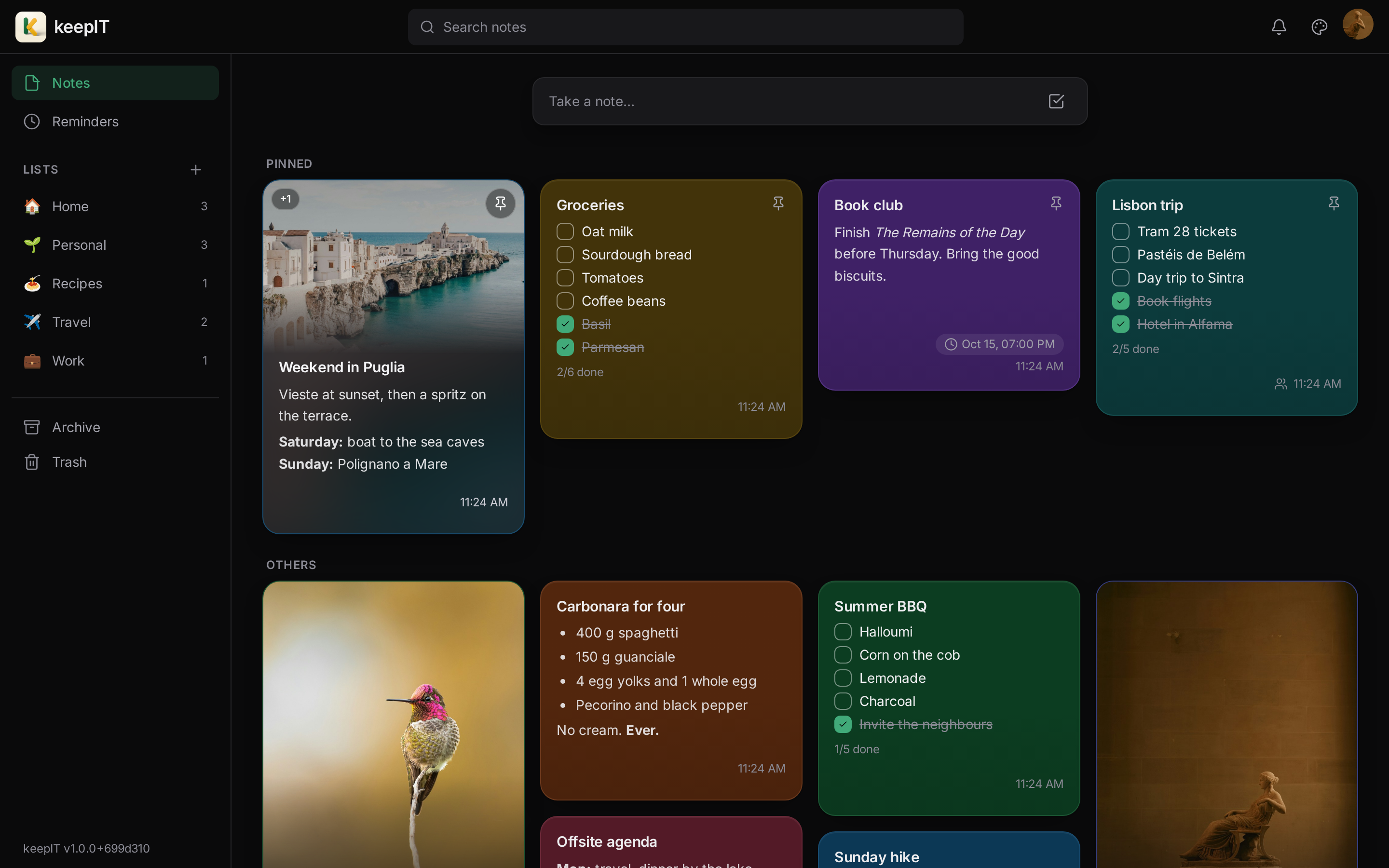
Task: Open the Offsite agenda note
Action: coord(671,842)
